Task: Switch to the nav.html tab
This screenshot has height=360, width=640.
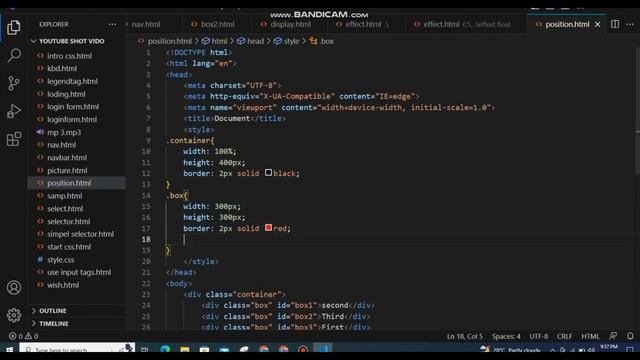Action: [146, 24]
